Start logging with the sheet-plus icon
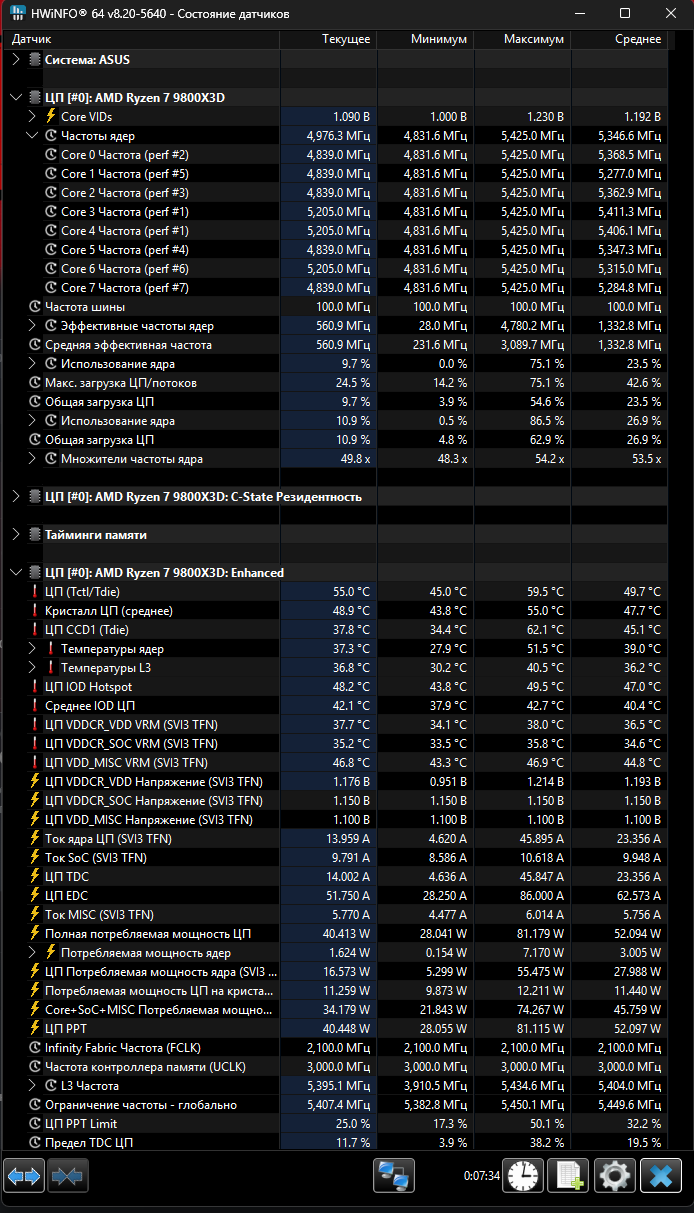 tap(568, 1175)
